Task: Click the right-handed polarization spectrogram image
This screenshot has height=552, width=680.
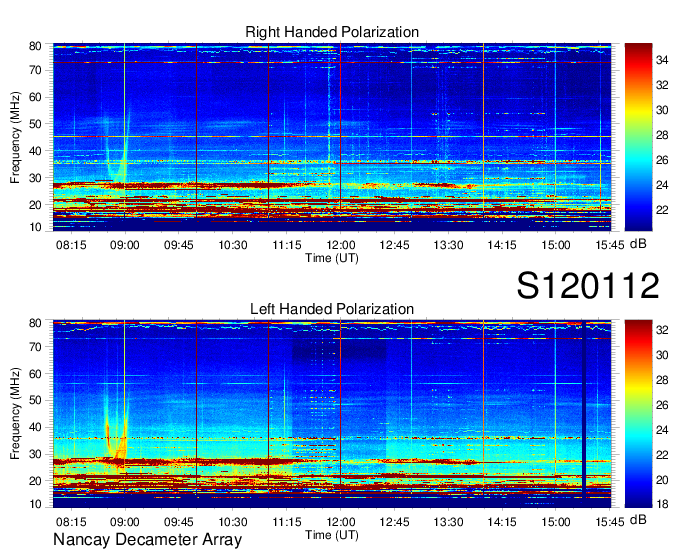Action: pos(332,137)
